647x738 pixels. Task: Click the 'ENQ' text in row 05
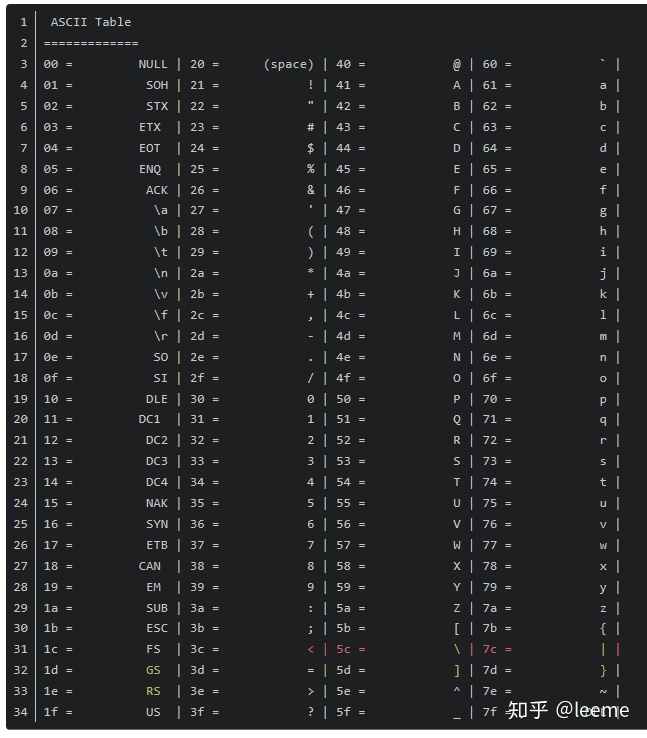150,169
